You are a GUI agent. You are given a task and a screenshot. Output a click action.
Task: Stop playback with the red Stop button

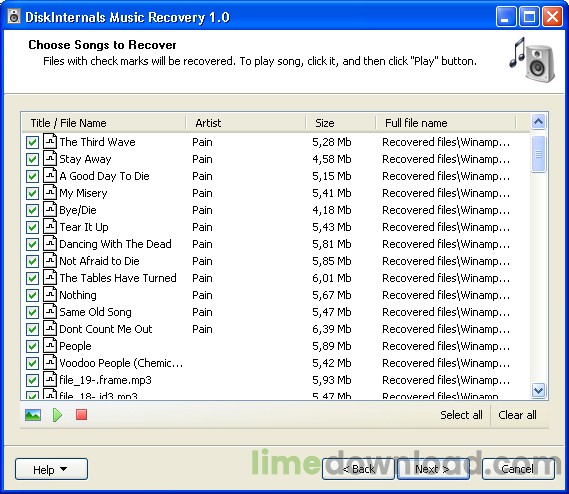tap(82, 414)
